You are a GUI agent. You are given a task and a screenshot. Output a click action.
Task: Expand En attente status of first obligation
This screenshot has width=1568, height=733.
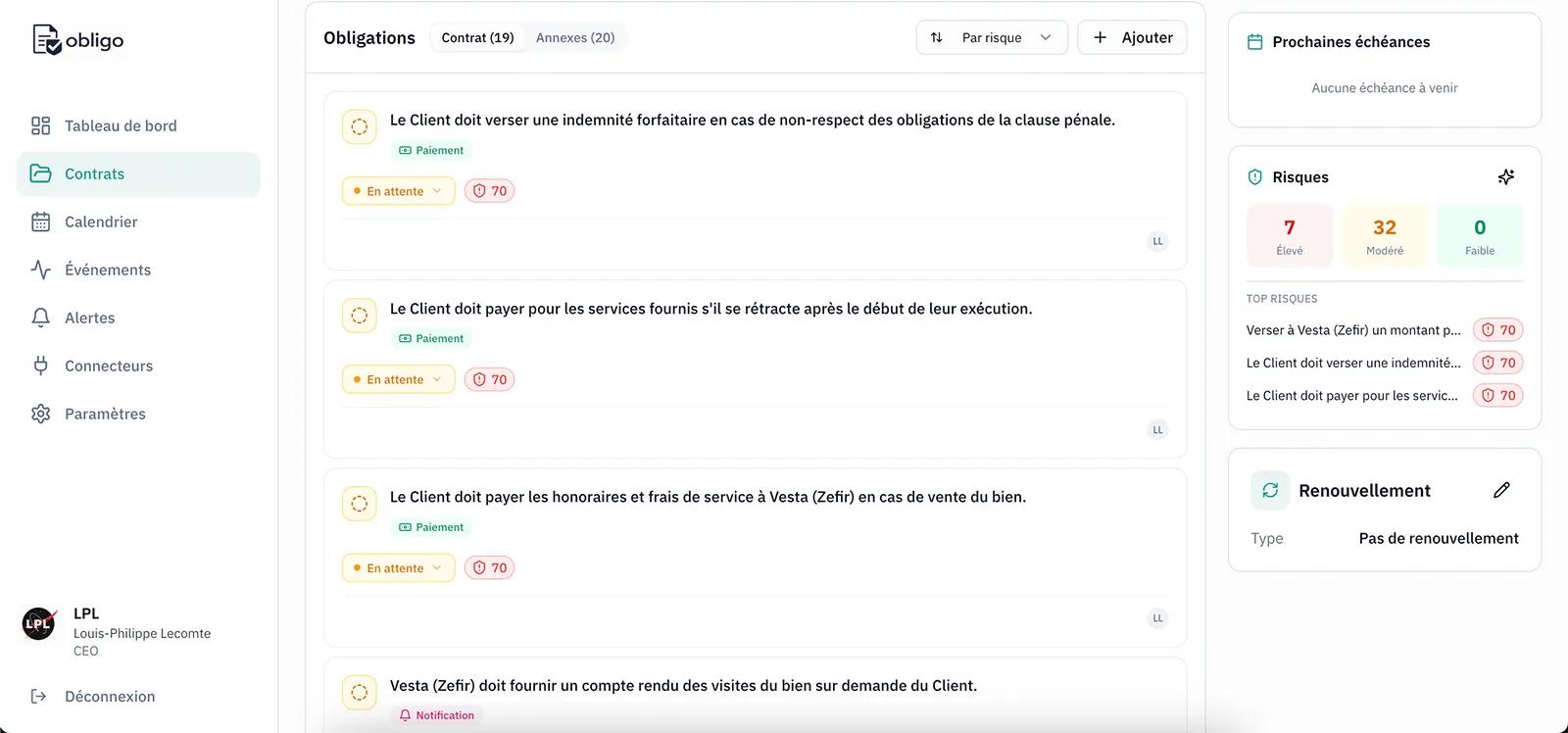point(398,191)
